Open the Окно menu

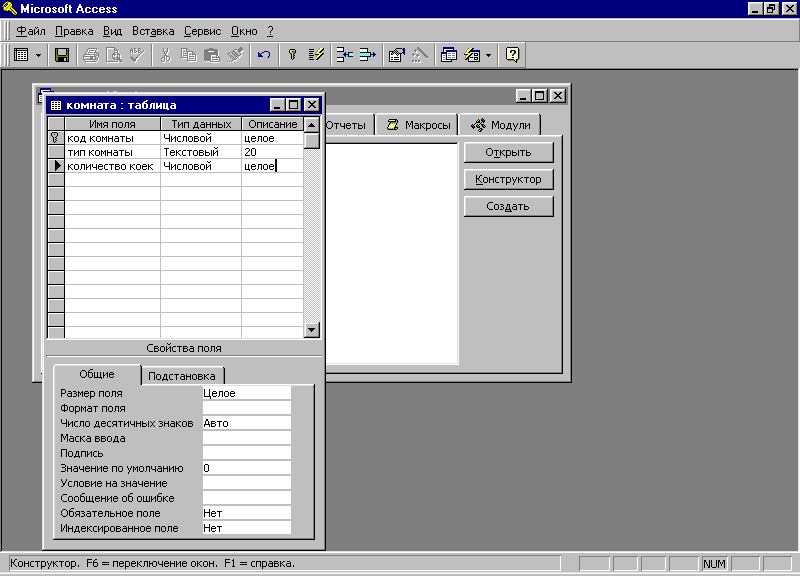tap(244, 31)
